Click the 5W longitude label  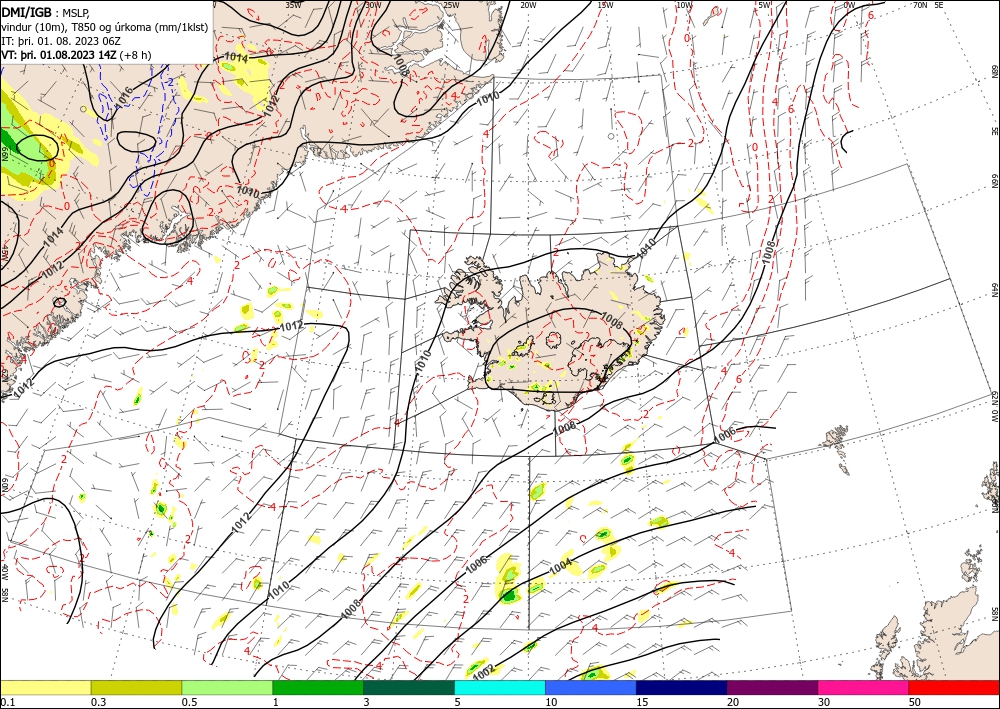(763, 4)
